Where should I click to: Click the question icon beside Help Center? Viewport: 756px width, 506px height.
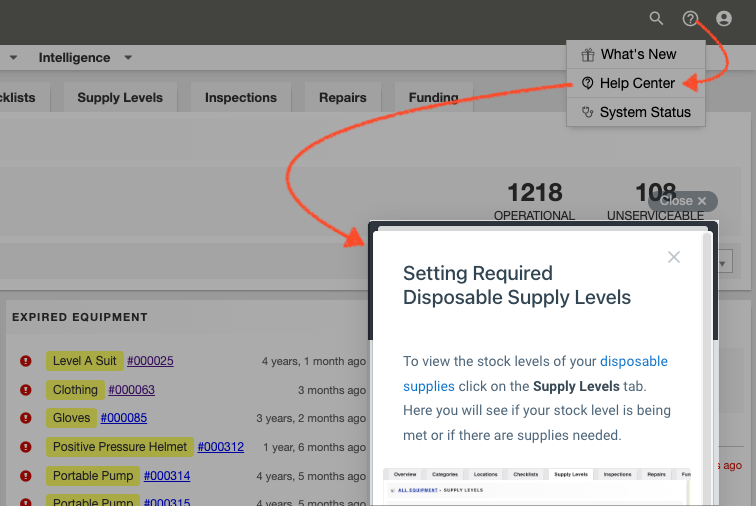coord(587,83)
